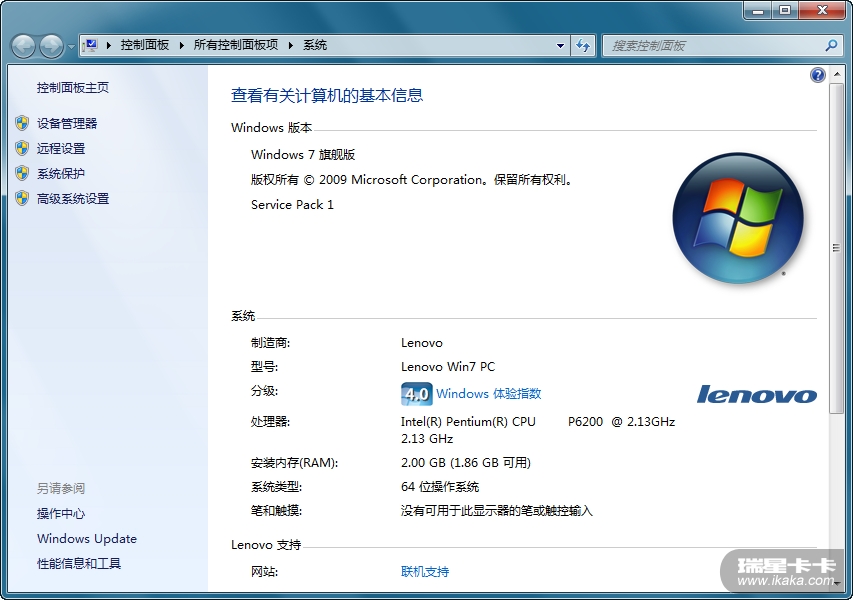Open Help with the blue question icon
Screen dimensions: 853x600
point(817,75)
